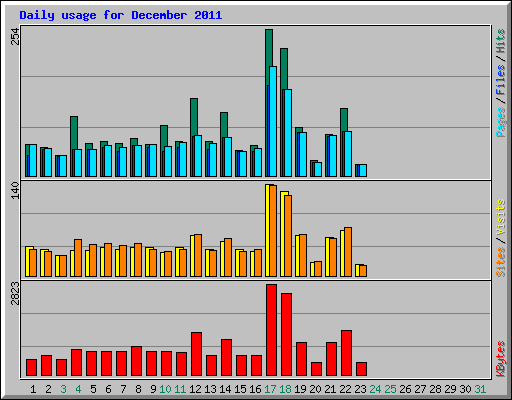Select day 6 on the x-axis
The image size is (512, 400).
tap(108, 389)
